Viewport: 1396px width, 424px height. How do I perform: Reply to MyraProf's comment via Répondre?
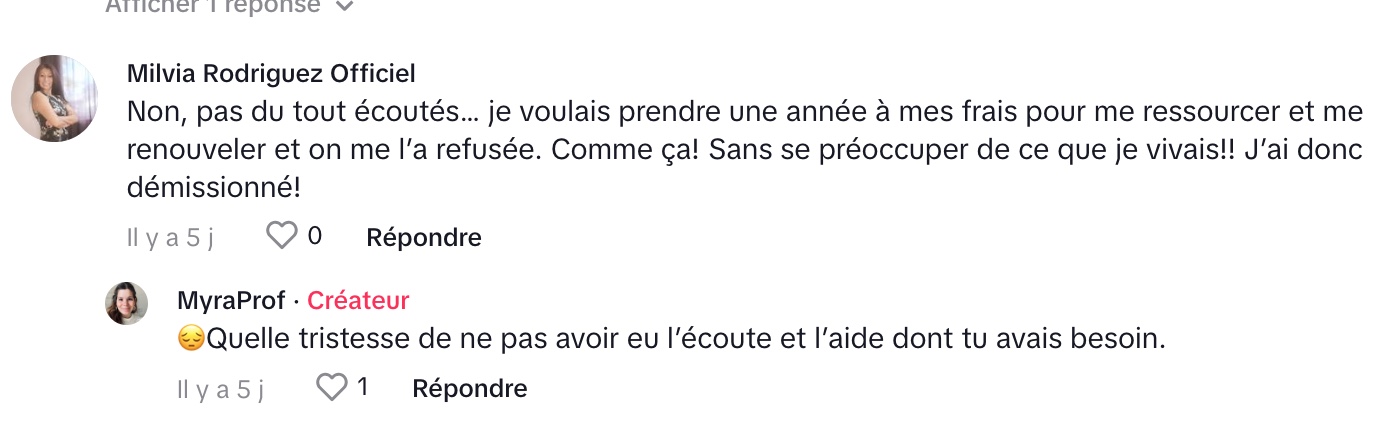coord(470,388)
